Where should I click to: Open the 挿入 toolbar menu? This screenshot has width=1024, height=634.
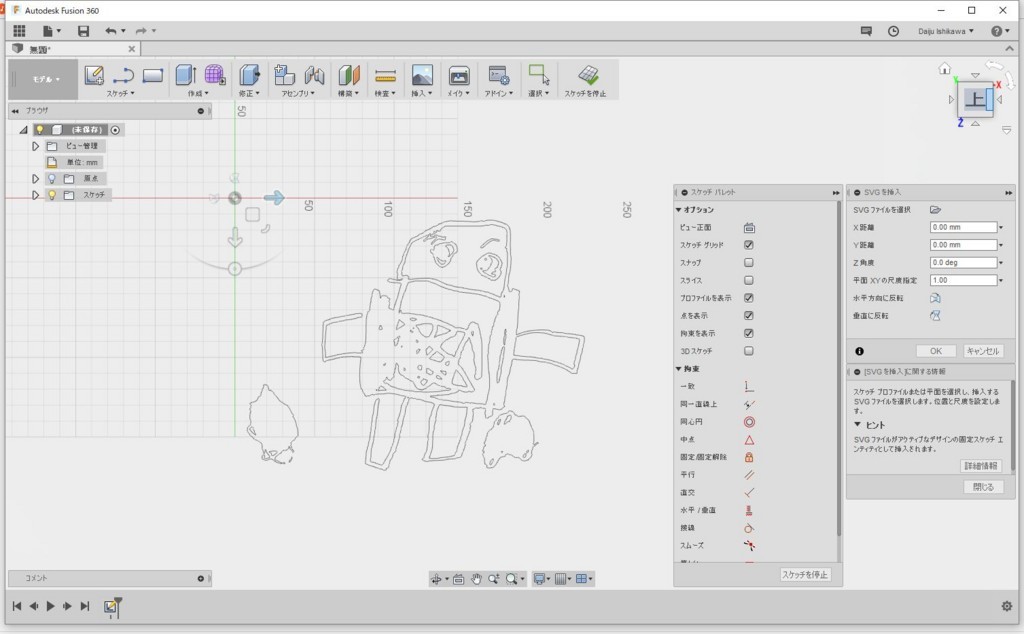(x=422, y=93)
